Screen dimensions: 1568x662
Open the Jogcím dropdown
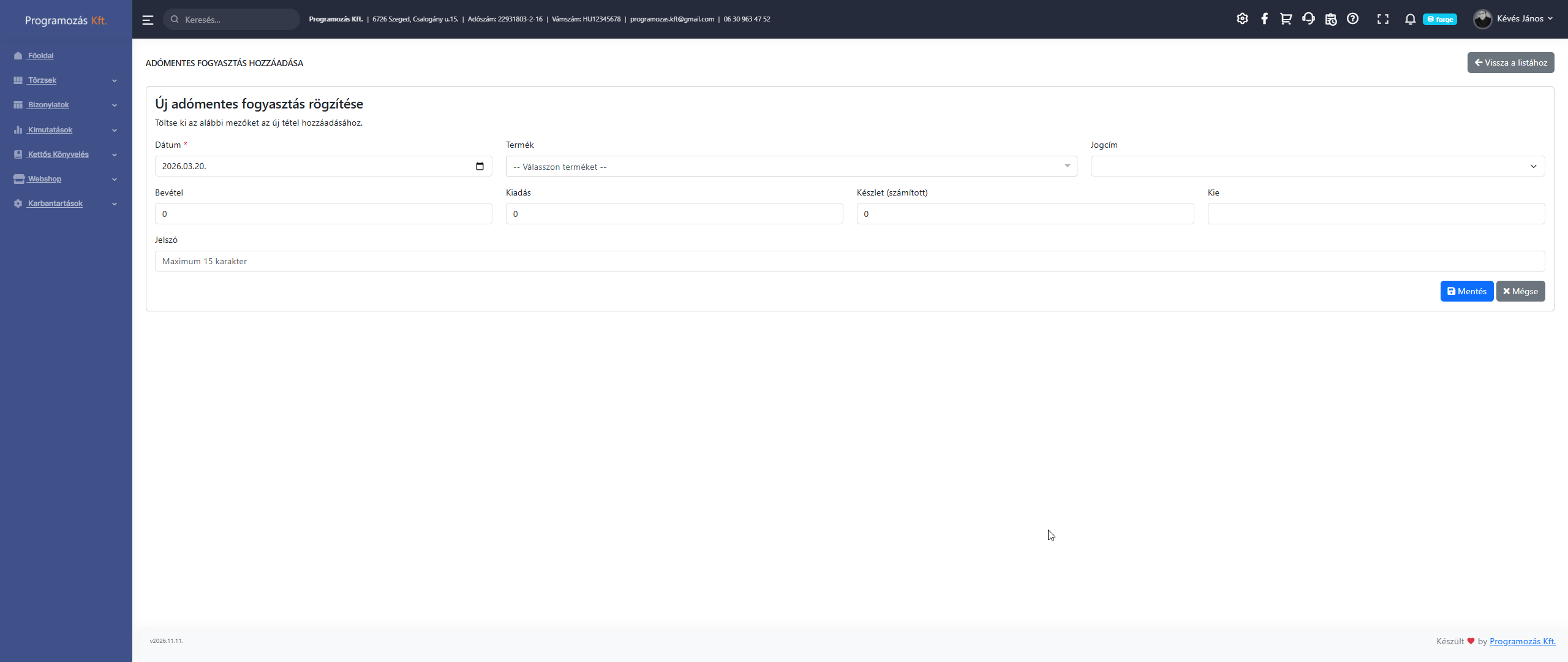pos(1317,166)
